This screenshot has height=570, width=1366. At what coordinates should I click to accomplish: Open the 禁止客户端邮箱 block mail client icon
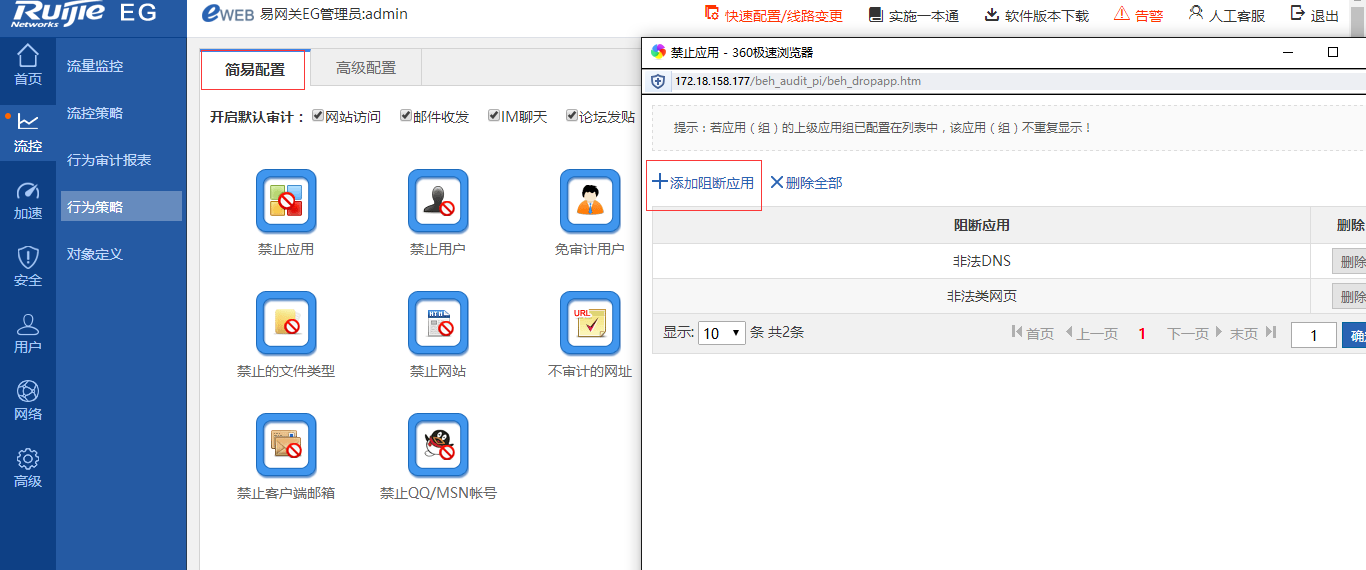point(286,445)
